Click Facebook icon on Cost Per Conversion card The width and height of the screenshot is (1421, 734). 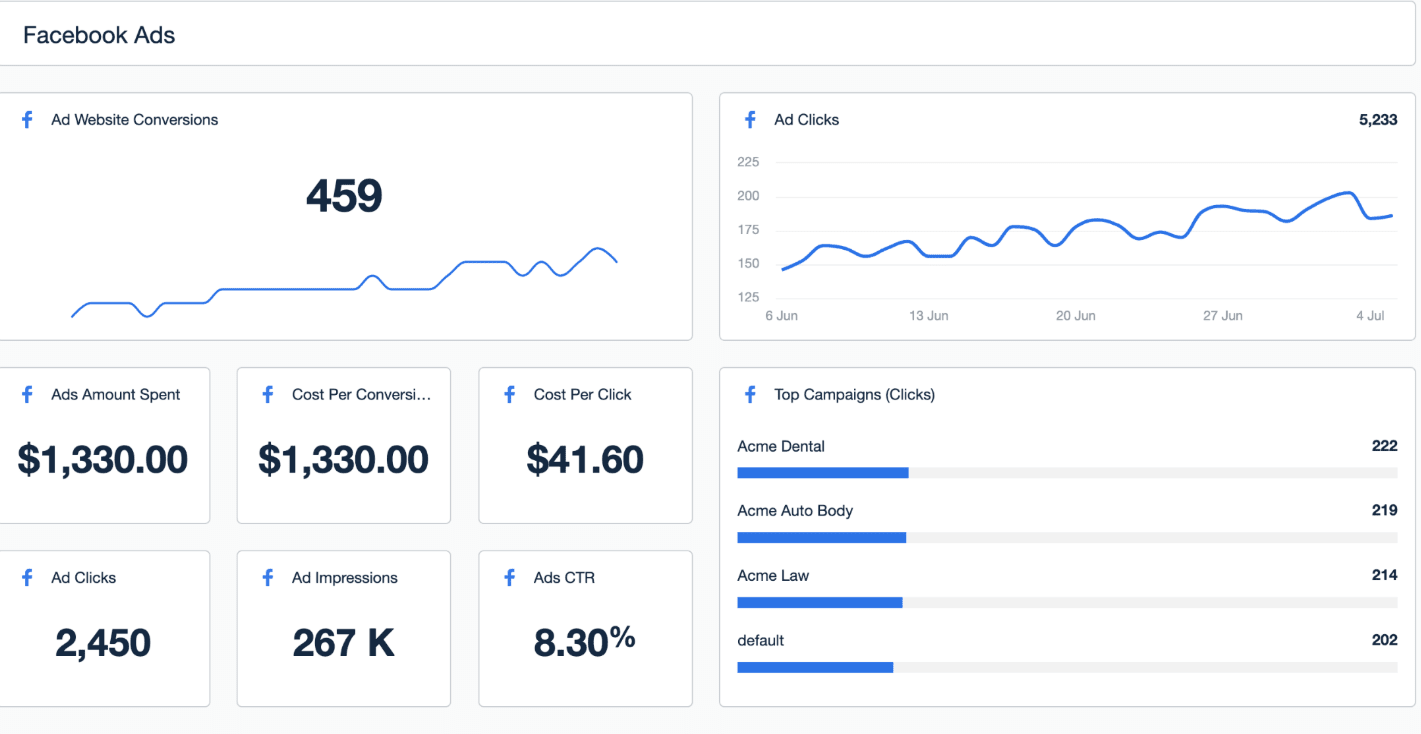tap(268, 395)
